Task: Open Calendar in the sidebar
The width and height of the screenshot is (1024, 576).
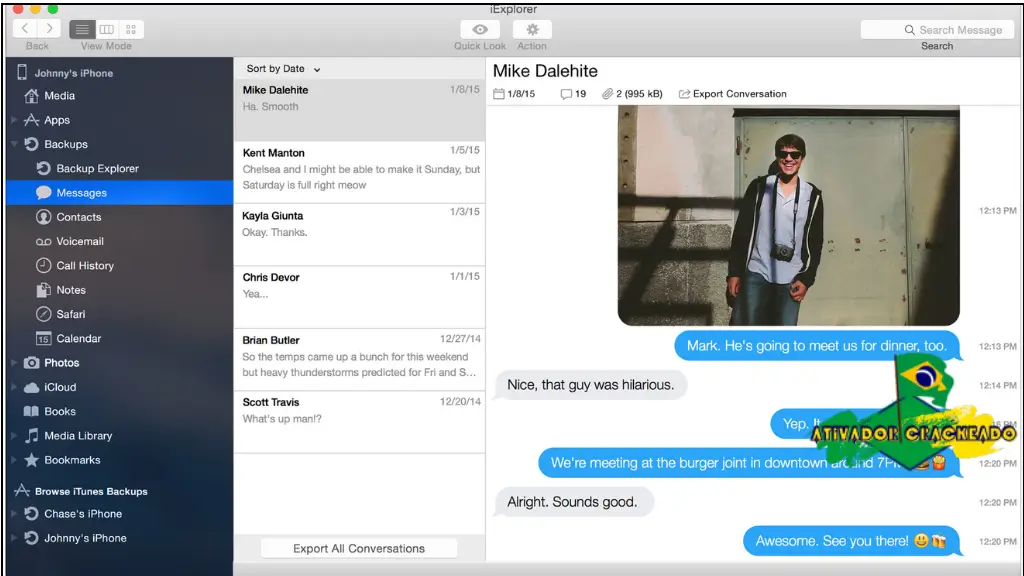Action: point(69,338)
